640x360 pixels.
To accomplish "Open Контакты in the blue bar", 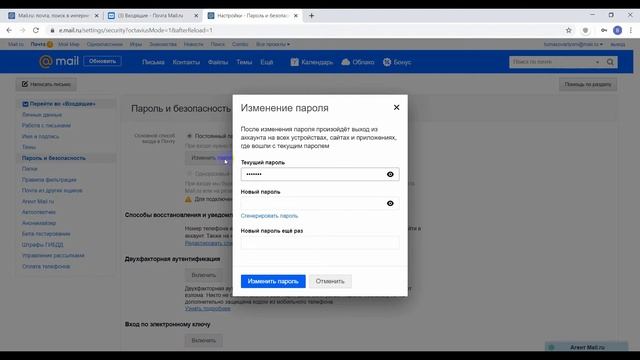I will point(186,62).
